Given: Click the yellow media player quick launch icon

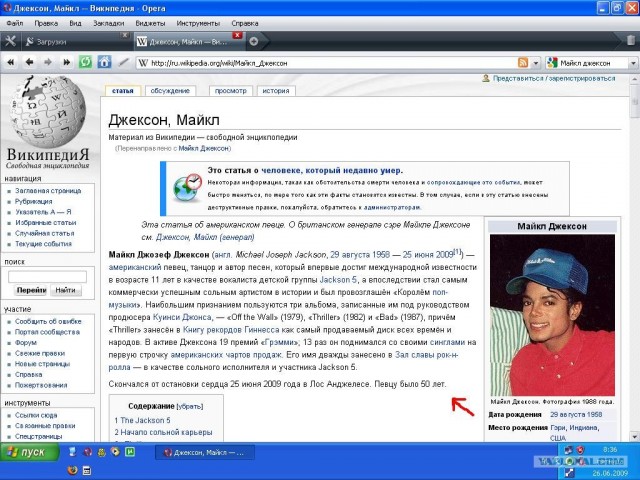Looking at the screenshot, I should click(x=116, y=452).
